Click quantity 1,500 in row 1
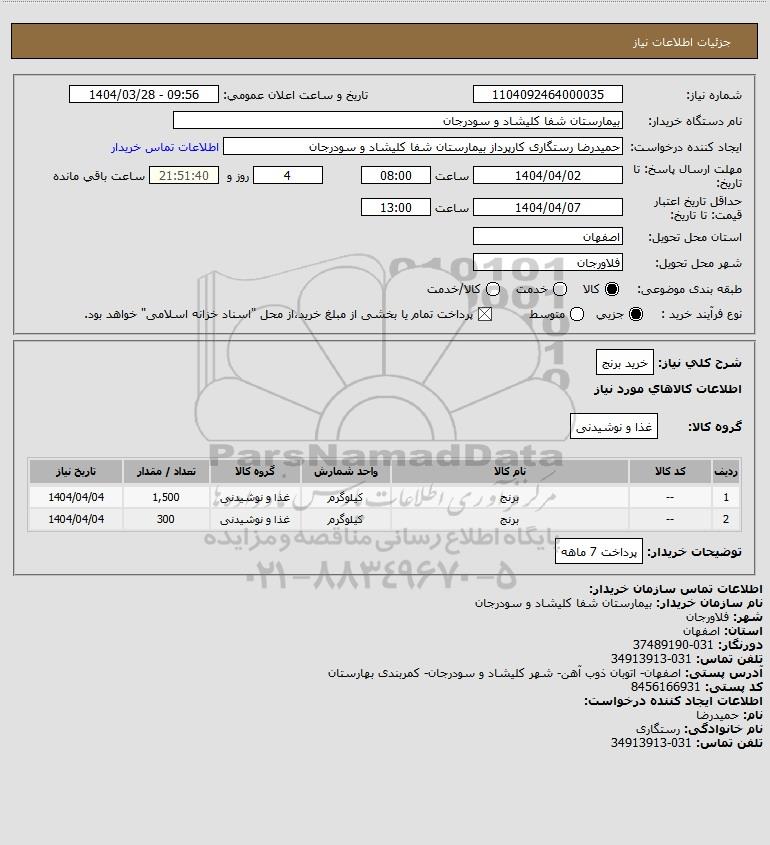Image resolution: width=770 pixels, height=845 pixels. pyautogui.click(x=166, y=497)
